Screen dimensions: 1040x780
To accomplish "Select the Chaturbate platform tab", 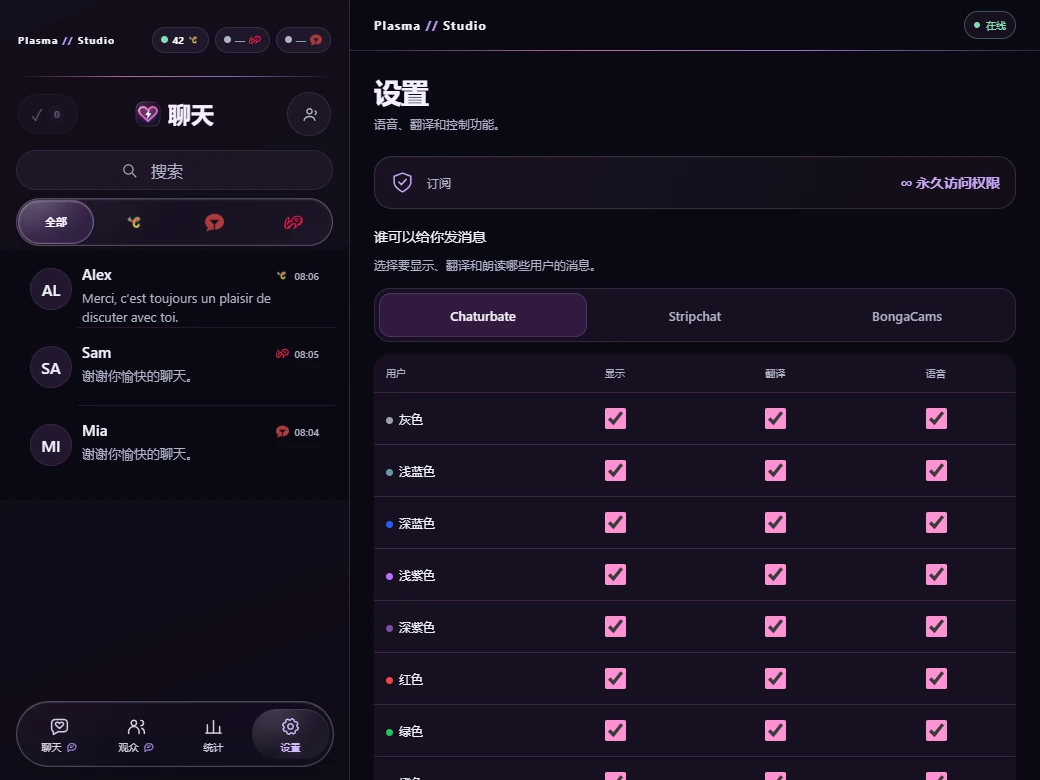I will click(x=483, y=316).
